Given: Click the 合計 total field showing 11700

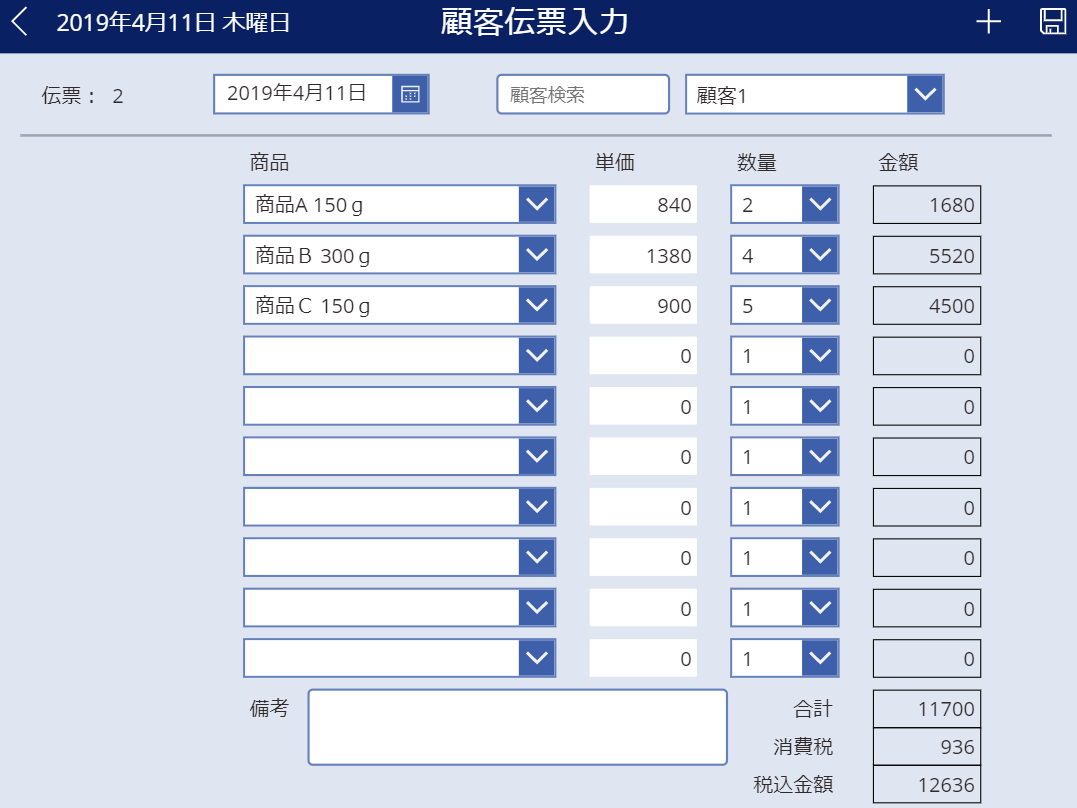Looking at the screenshot, I should [x=926, y=708].
